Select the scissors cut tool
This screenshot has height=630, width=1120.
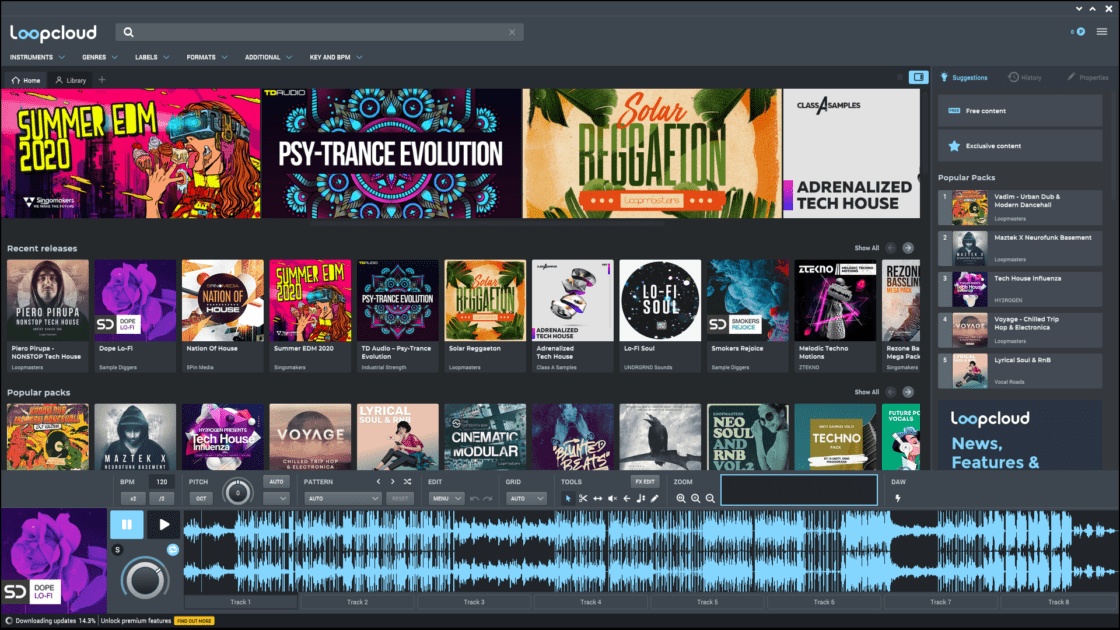click(583, 499)
